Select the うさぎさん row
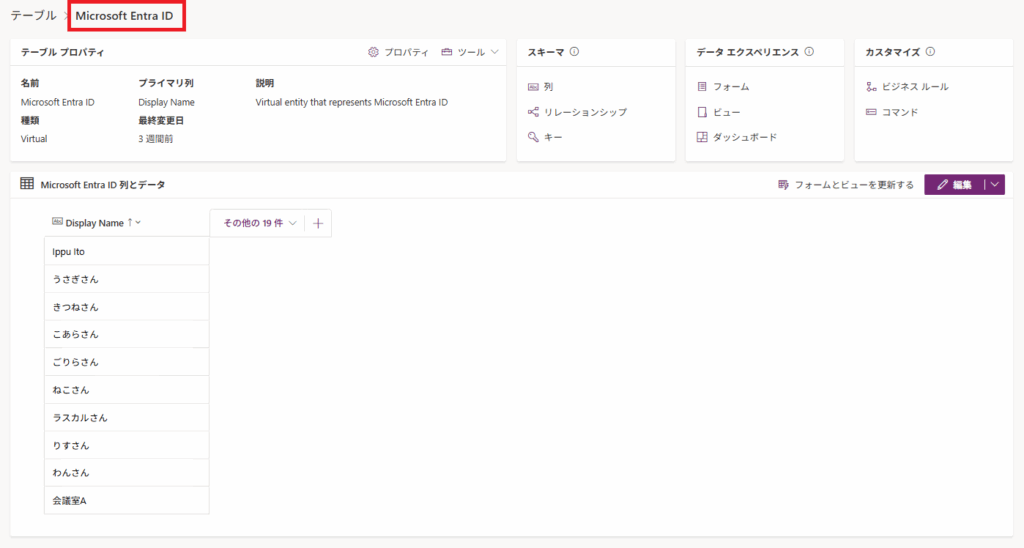 127,279
